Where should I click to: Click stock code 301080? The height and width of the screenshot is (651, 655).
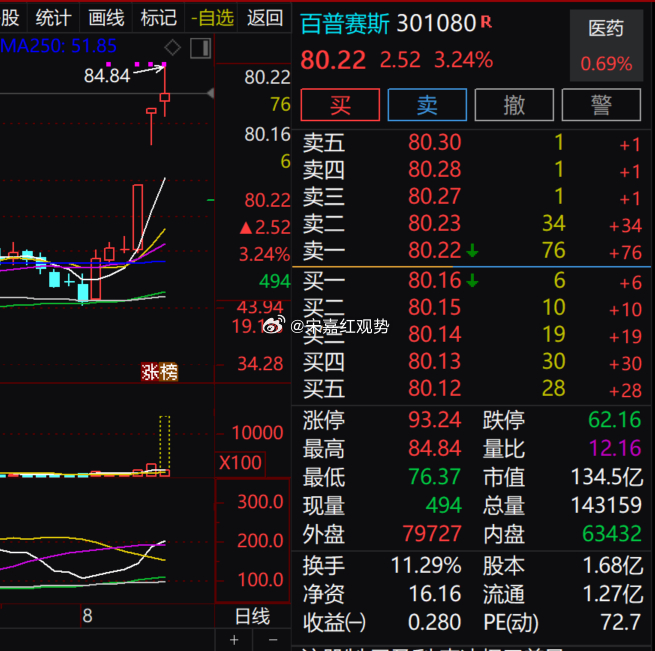pyautogui.click(x=436, y=23)
